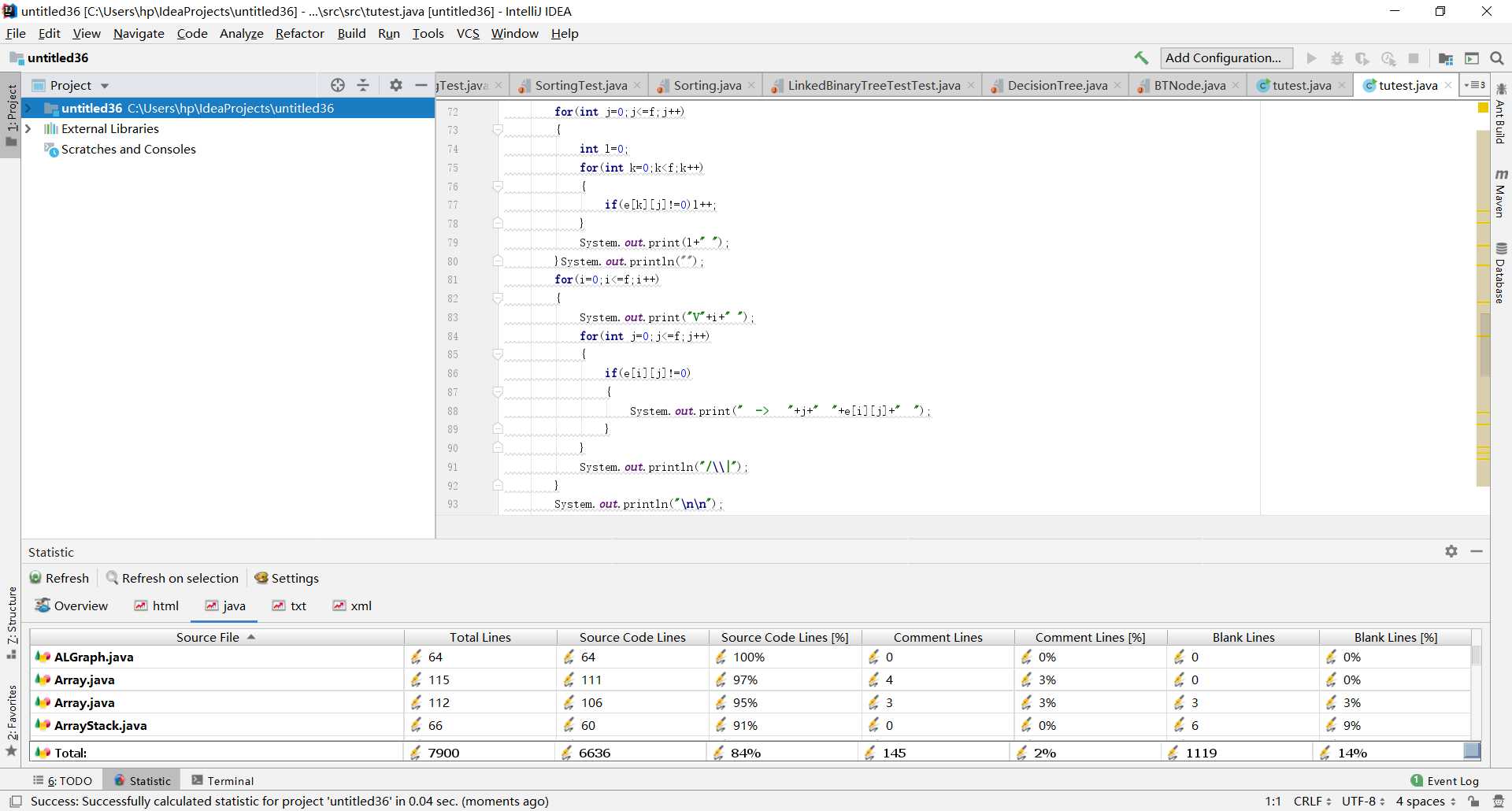This screenshot has height=811, width=1512.
Task: Expand External Libraries tree node
Action: coord(28,128)
